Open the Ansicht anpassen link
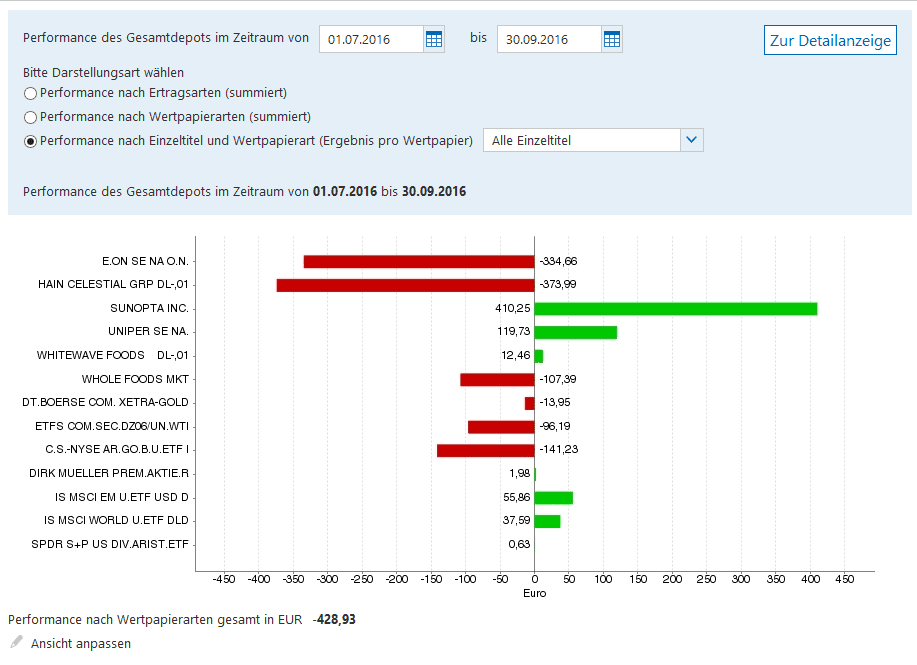This screenshot has width=917, height=665. 81,643
